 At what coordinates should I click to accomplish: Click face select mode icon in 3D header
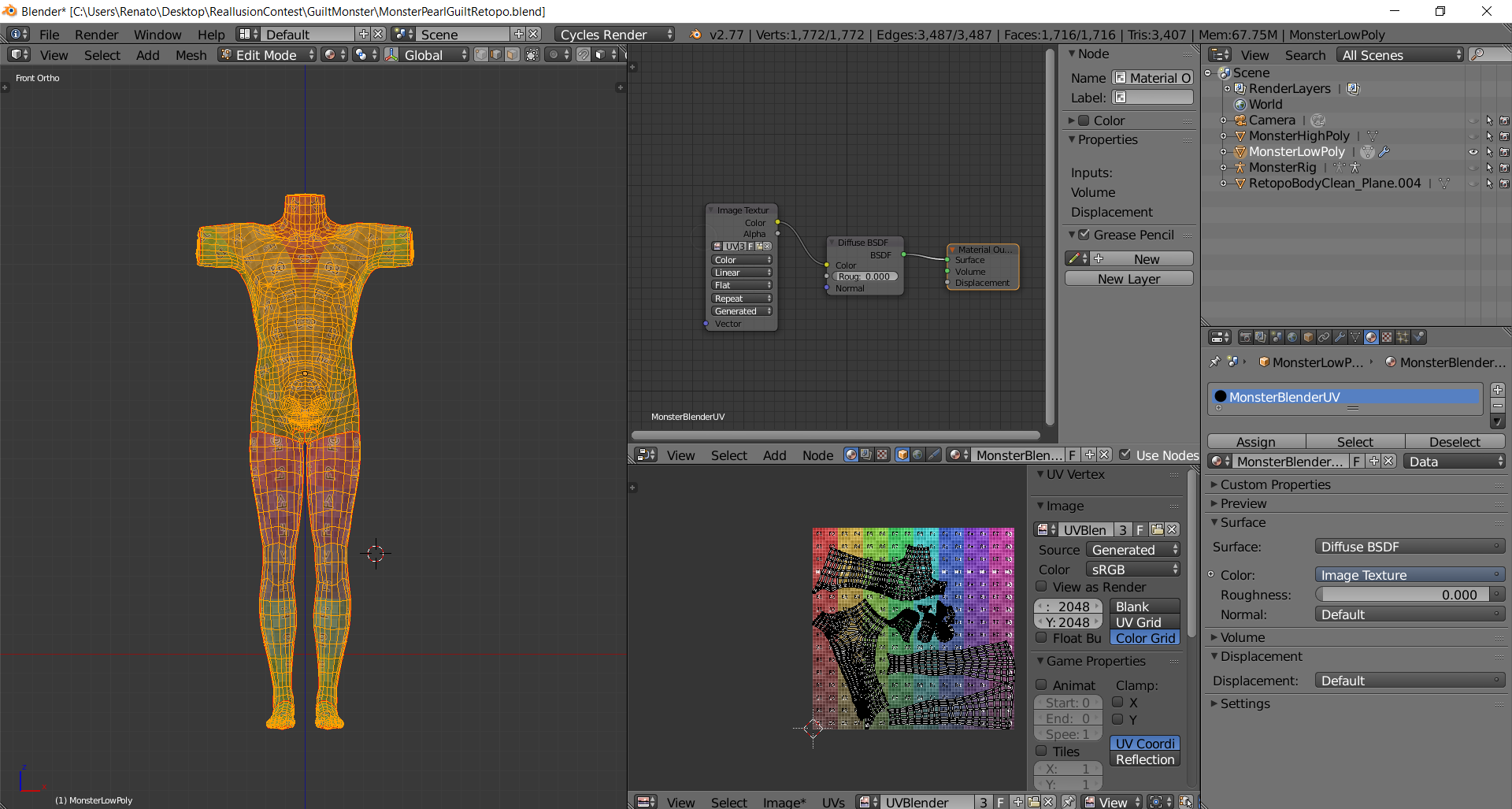512,54
